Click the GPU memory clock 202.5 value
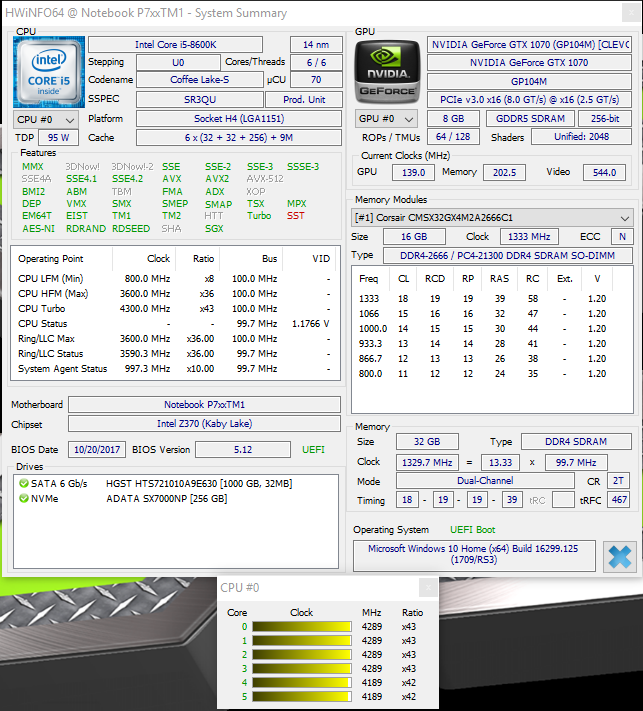Viewport: 643px width, 711px height. coord(504,172)
